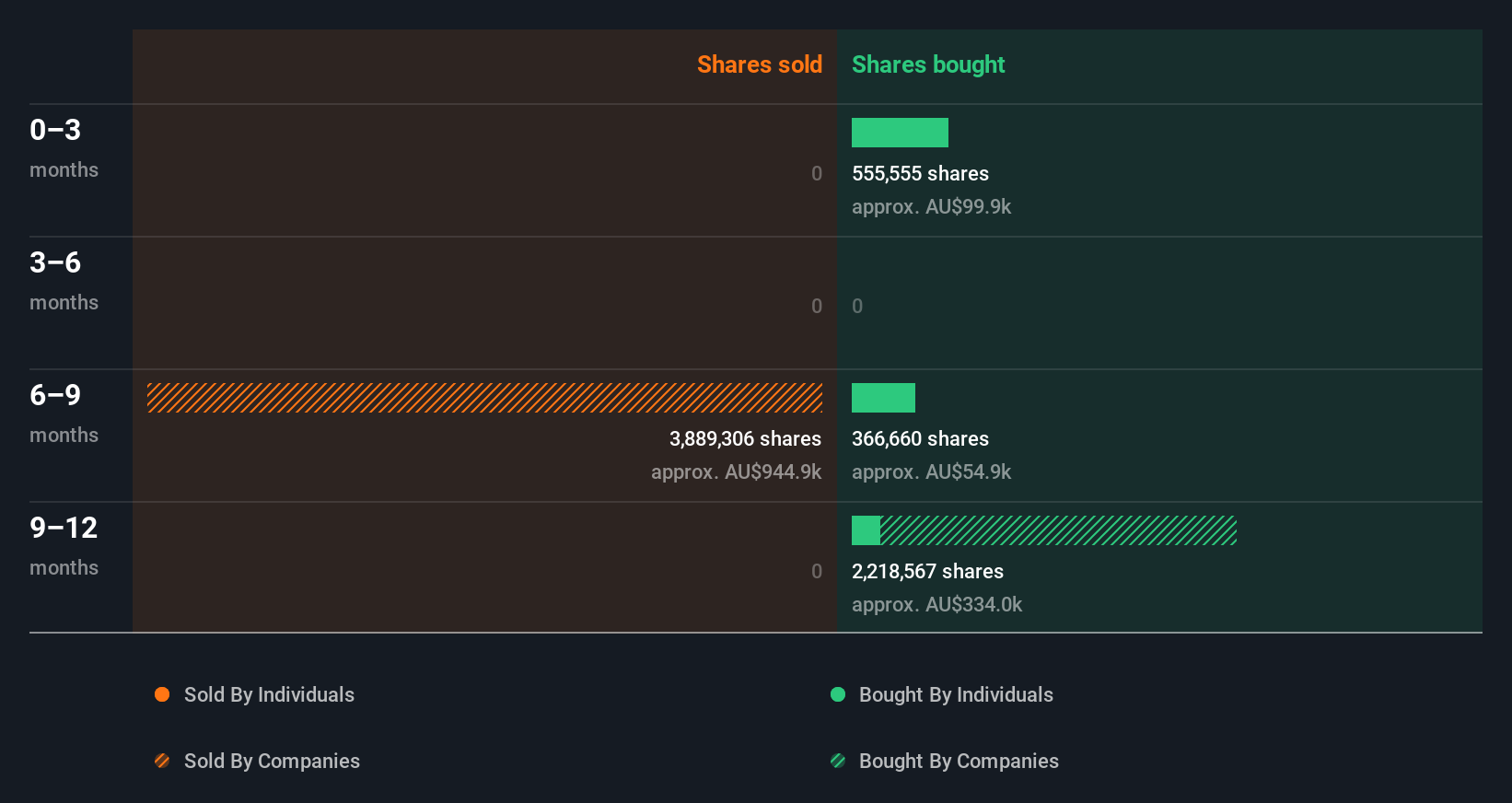The width and height of the screenshot is (1512, 803).
Task: Click the 3,889,306 shares value
Action: pyautogui.click(x=745, y=439)
